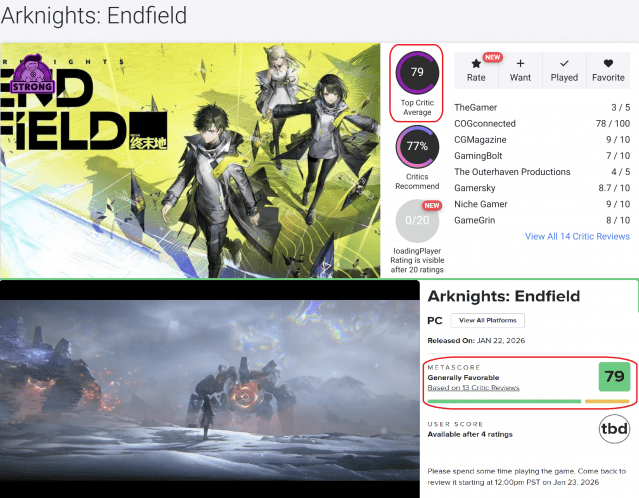The image size is (639, 498).
Task: Open TheGamer review entry
Action: tap(542, 108)
